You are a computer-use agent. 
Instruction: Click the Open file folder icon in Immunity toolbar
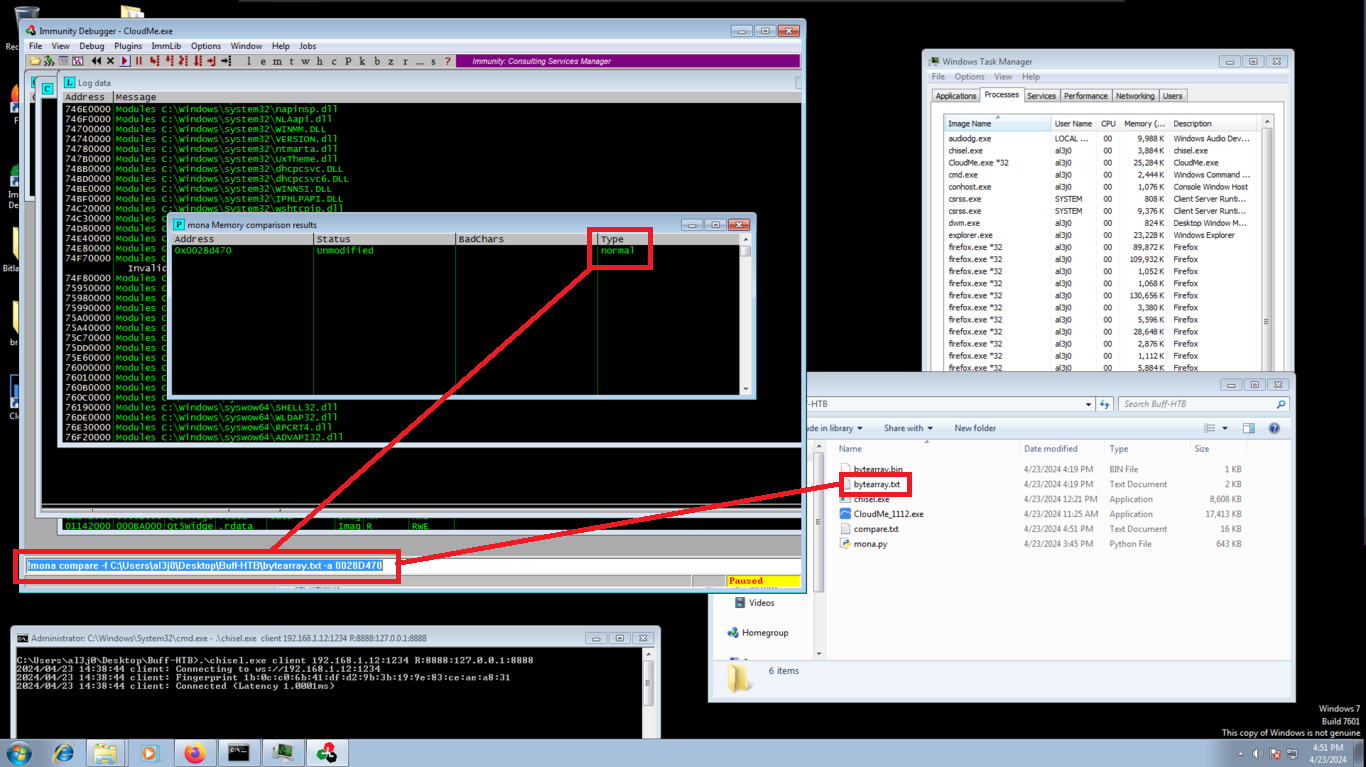[35, 61]
